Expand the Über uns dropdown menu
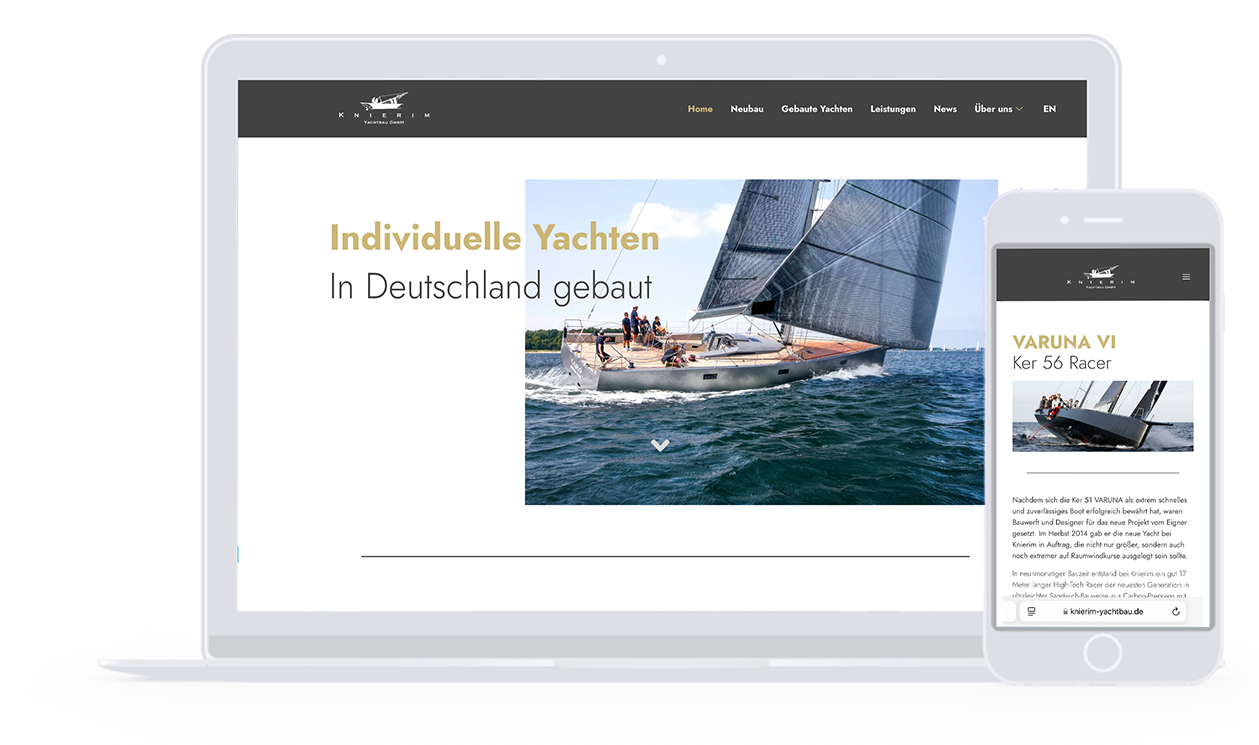1259x745 pixels. coord(998,109)
